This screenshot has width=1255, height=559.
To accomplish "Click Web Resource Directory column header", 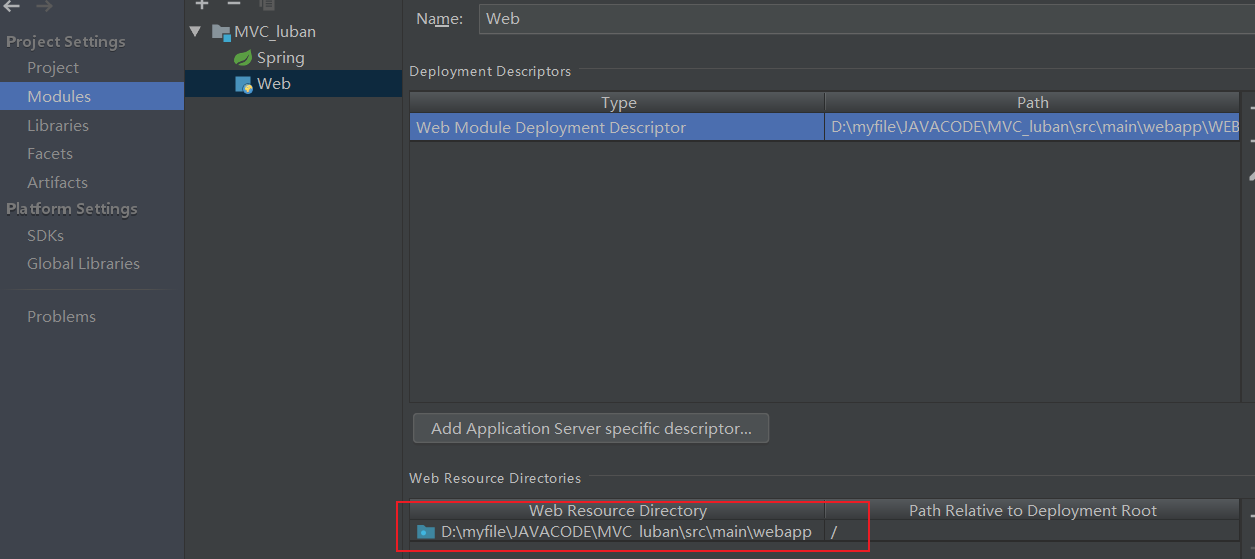I will (x=617, y=511).
